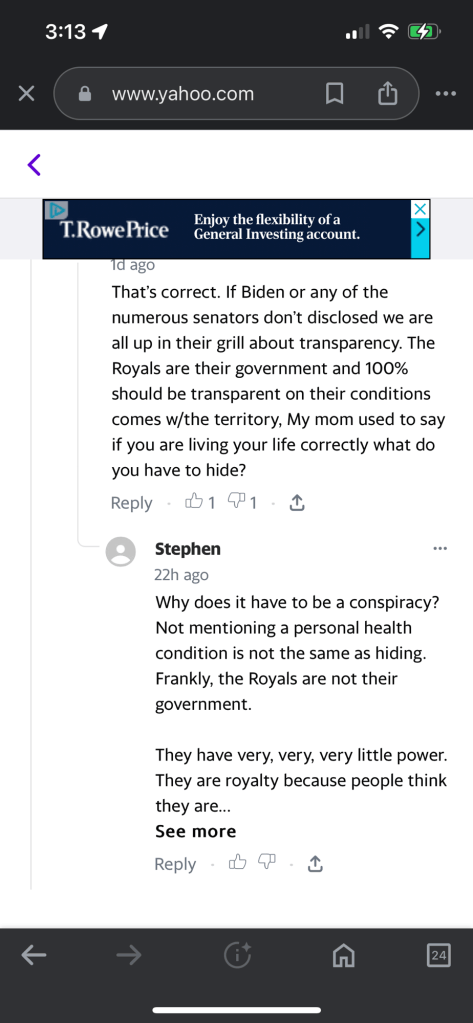Open the home icon in bottom bar
Image resolution: width=473 pixels, height=1023 pixels.
coord(344,956)
